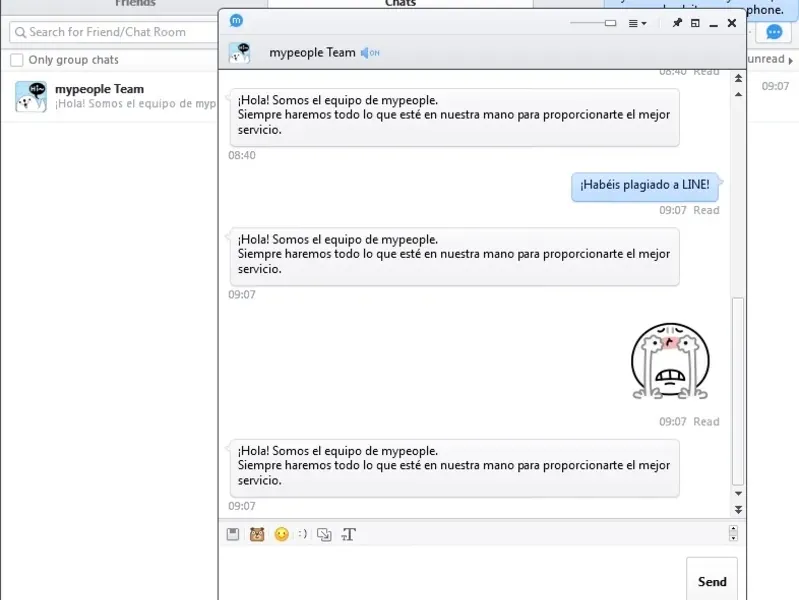Click chat scrollbar thumb

[738, 390]
